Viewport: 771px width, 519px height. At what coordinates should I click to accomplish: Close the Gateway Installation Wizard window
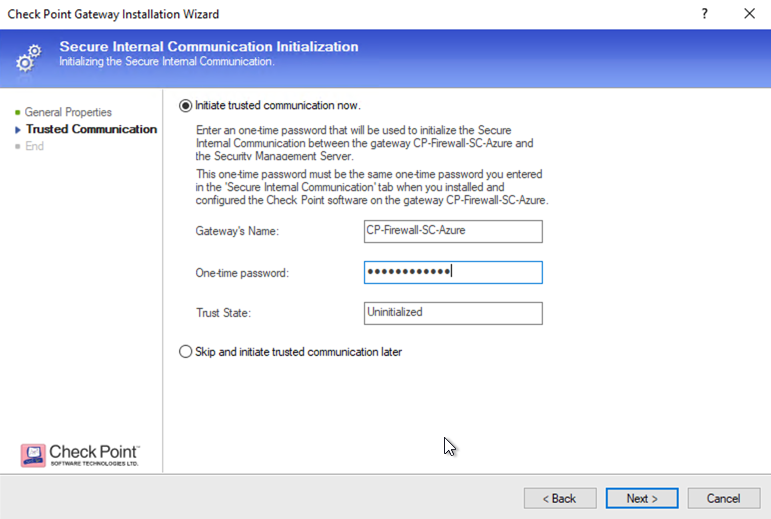click(x=749, y=14)
